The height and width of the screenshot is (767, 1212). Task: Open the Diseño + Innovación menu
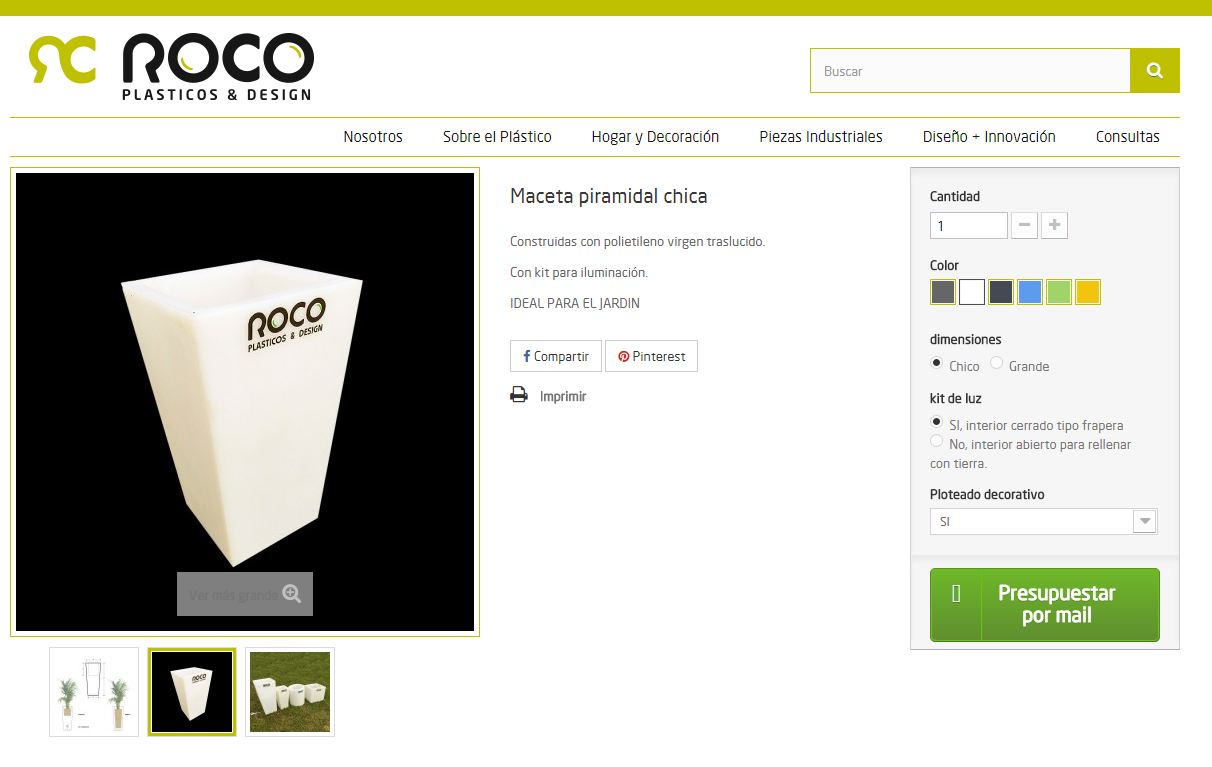click(x=989, y=137)
